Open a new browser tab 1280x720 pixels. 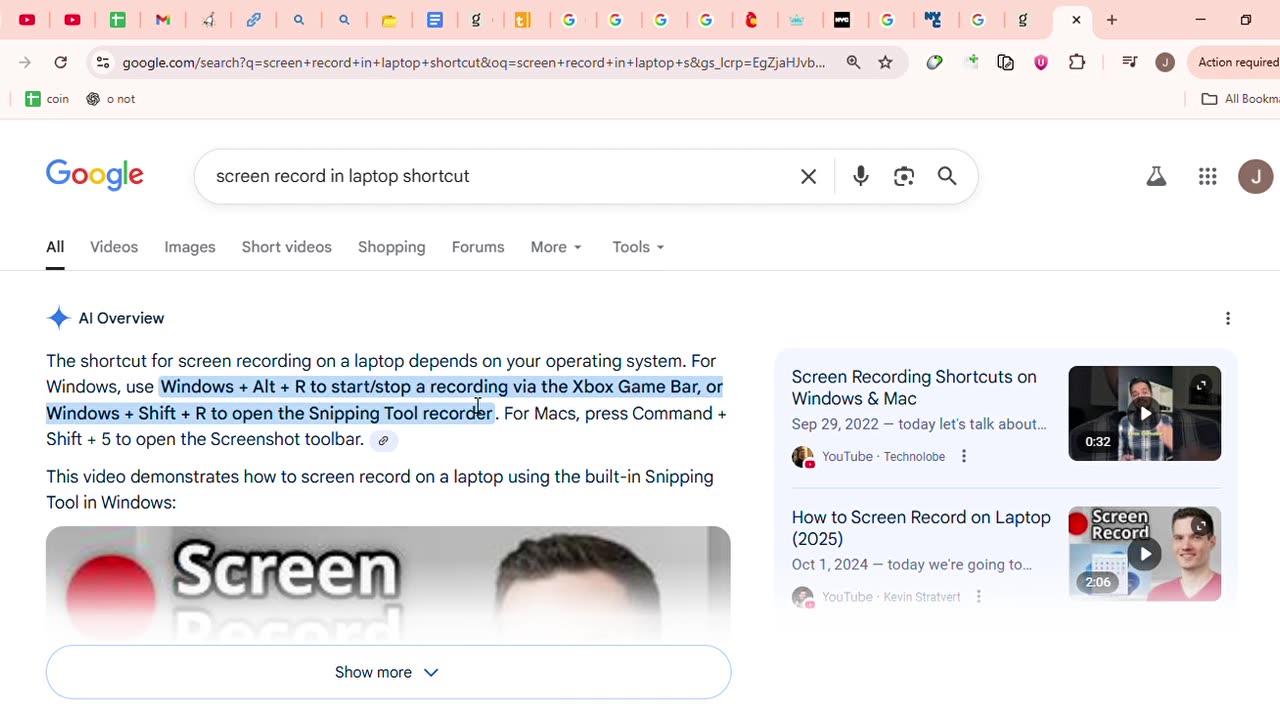(1111, 20)
